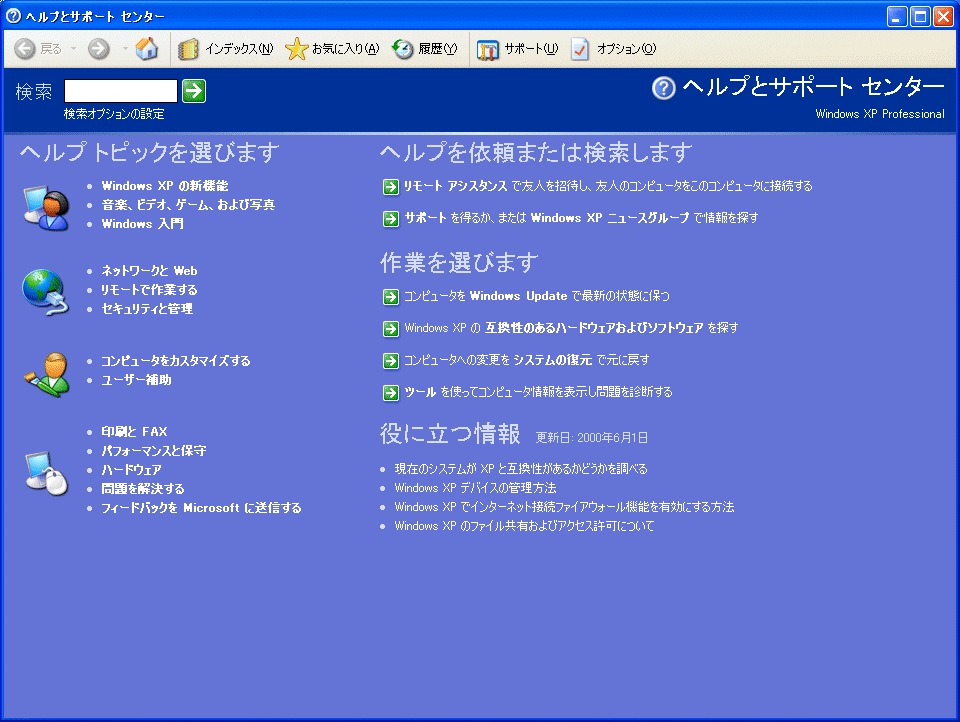The height and width of the screenshot is (722, 960).
Task: Click the お気に入り(A) toolbar label
Action: (x=346, y=49)
